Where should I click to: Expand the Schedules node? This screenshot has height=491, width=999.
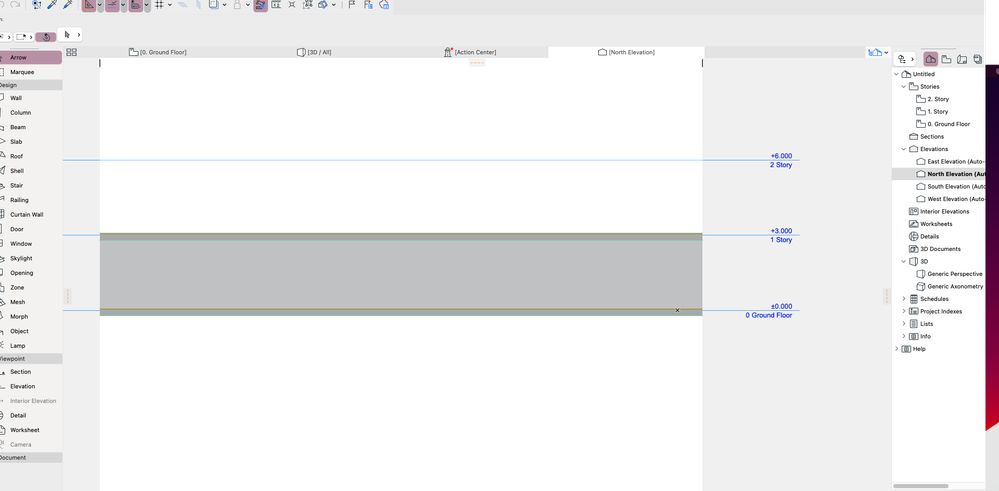click(904, 299)
